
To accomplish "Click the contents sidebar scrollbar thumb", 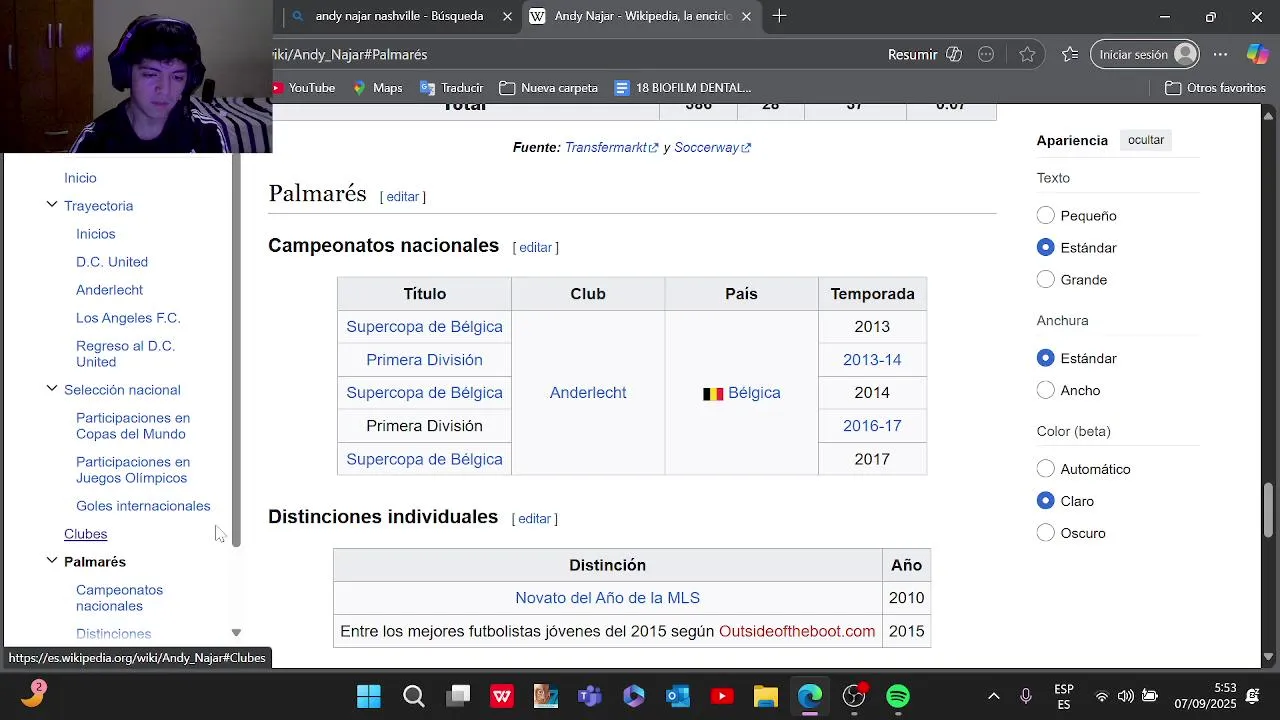I will pos(236,350).
